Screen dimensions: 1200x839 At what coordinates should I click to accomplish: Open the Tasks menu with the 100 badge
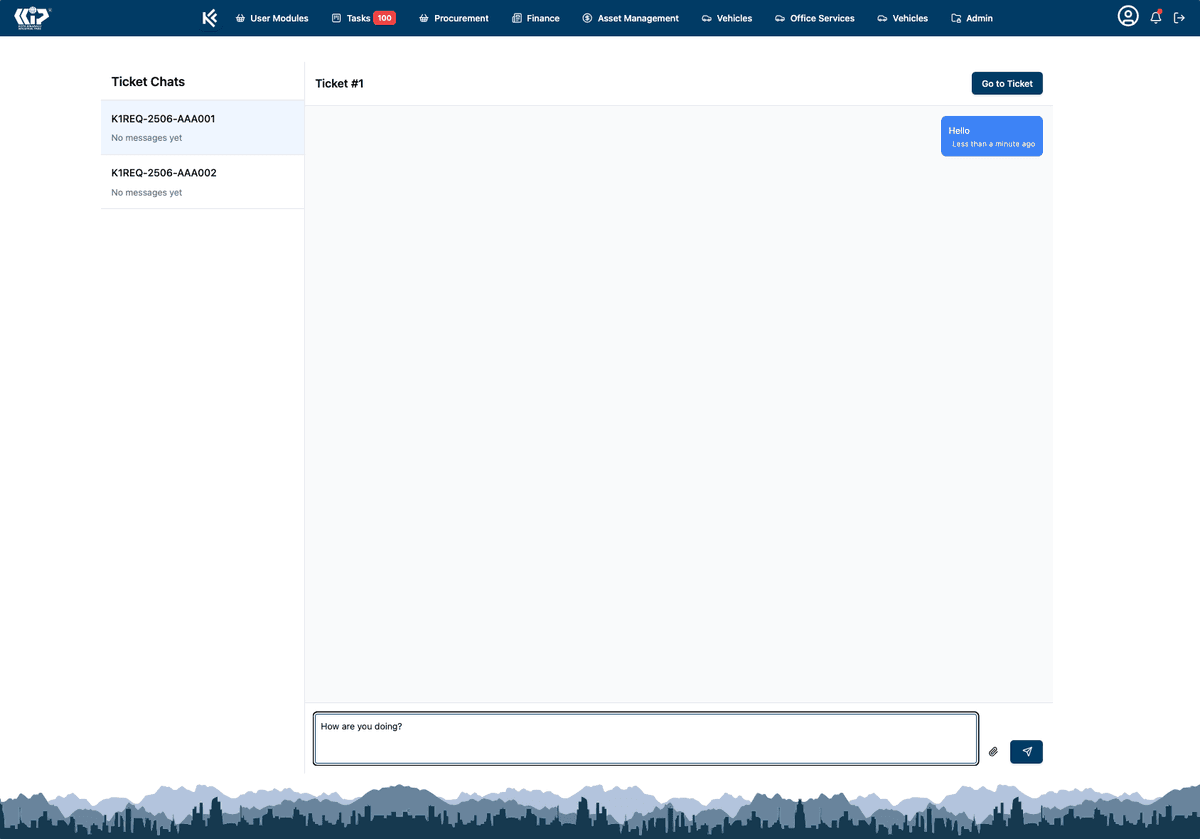[363, 17]
